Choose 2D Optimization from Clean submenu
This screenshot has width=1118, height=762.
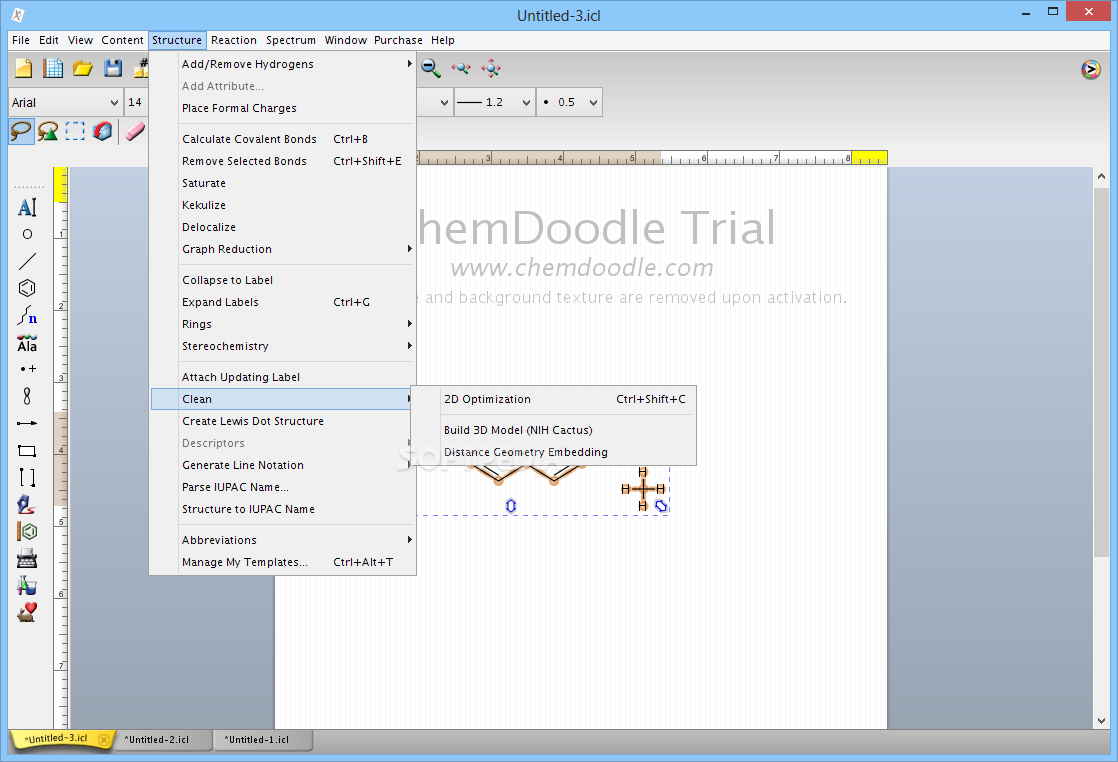point(554,399)
